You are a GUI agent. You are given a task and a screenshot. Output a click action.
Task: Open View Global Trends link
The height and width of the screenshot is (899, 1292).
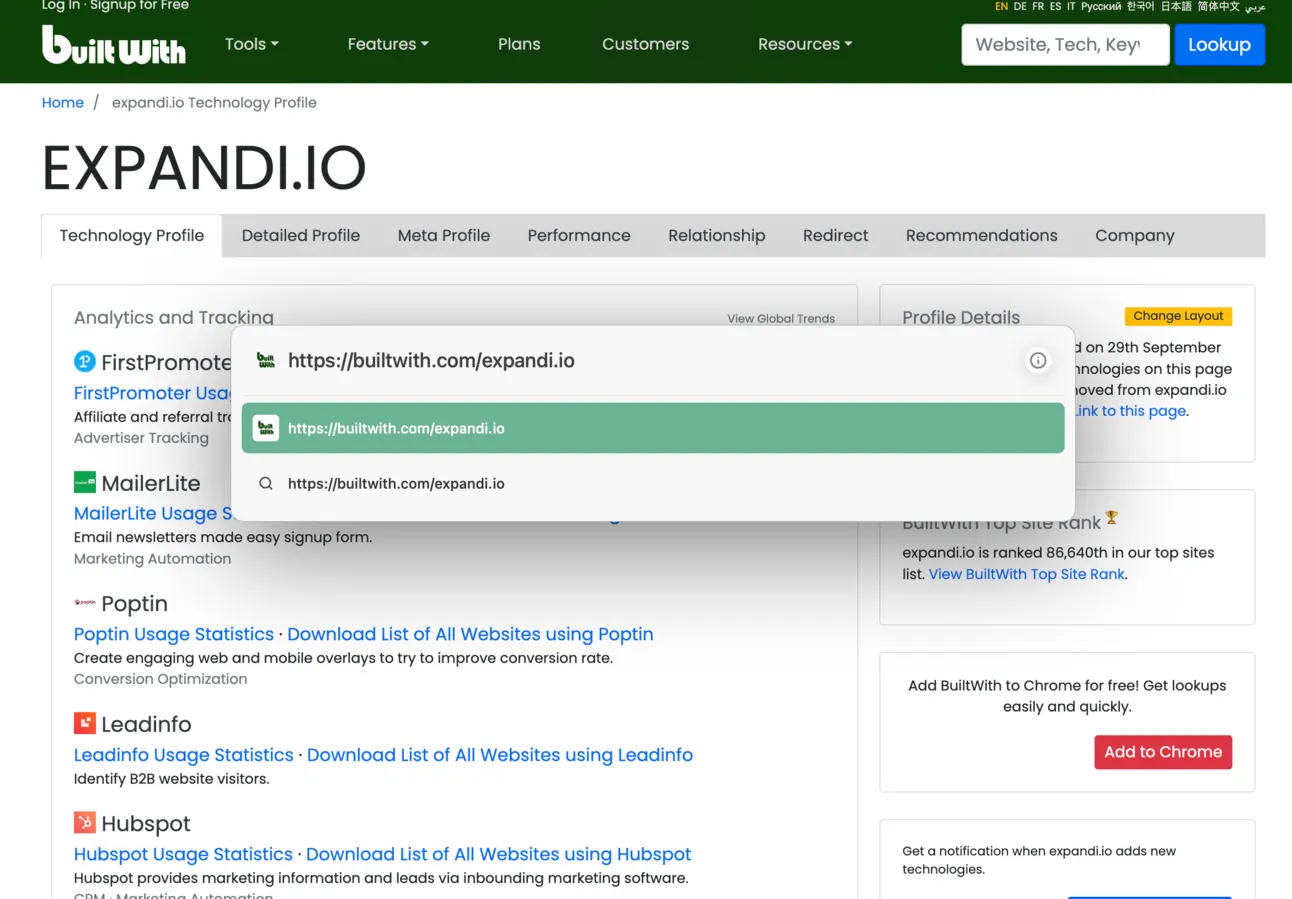781,318
